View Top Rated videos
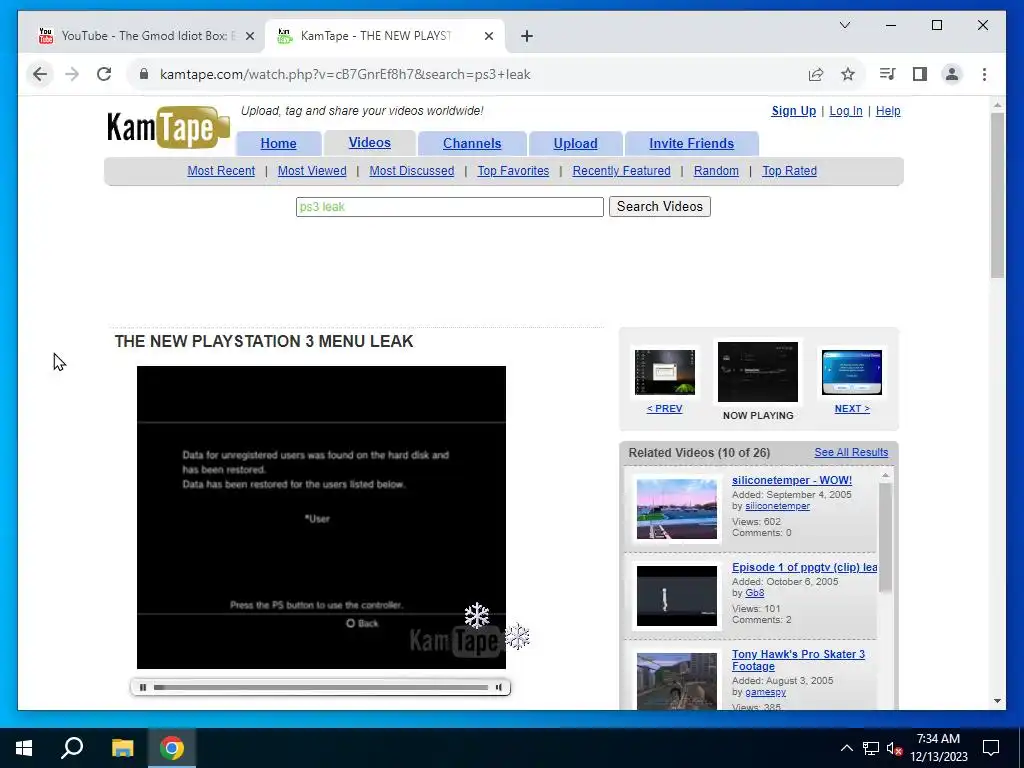The image size is (1024, 768). pyautogui.click(x=789, y=171)
